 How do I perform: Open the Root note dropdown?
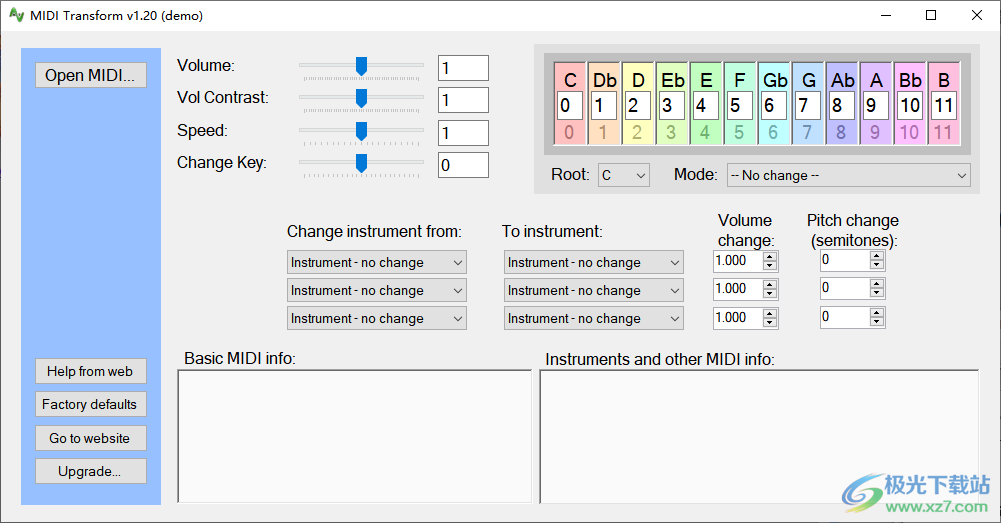click(x=624, y=175)
